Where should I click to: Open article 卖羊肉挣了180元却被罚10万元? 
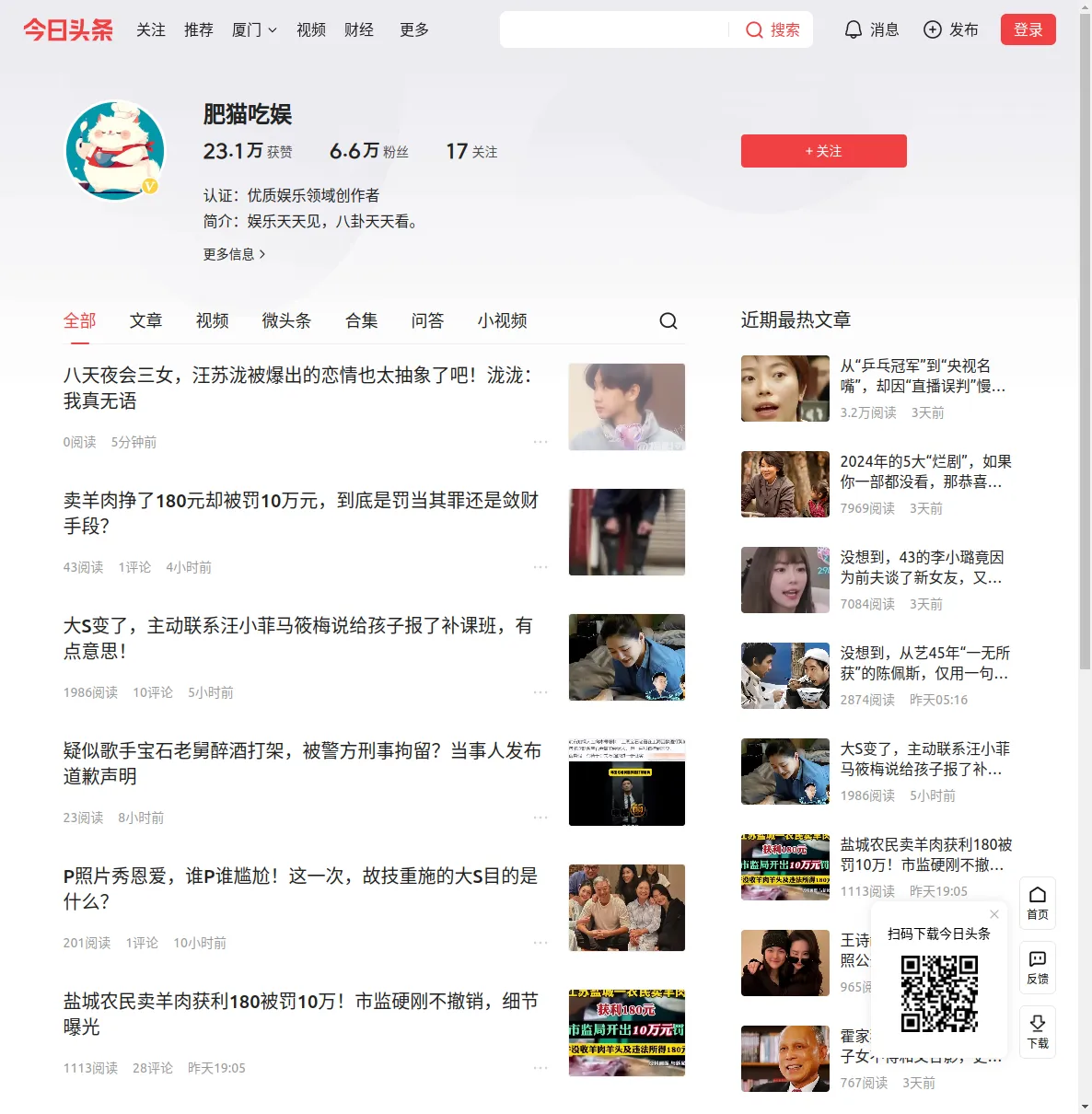click(301, 513)
